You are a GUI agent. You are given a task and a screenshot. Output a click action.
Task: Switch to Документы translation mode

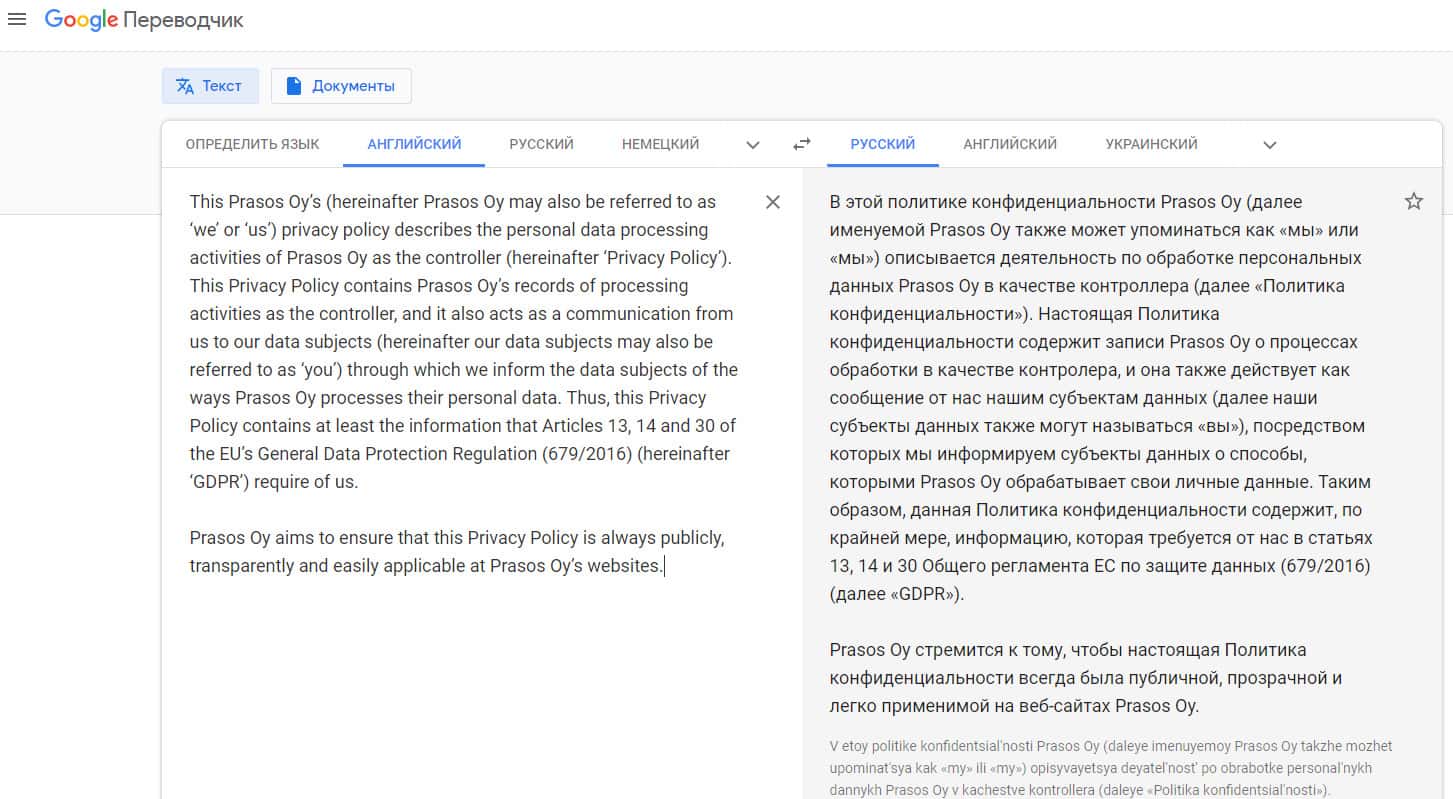click(352, 86)
